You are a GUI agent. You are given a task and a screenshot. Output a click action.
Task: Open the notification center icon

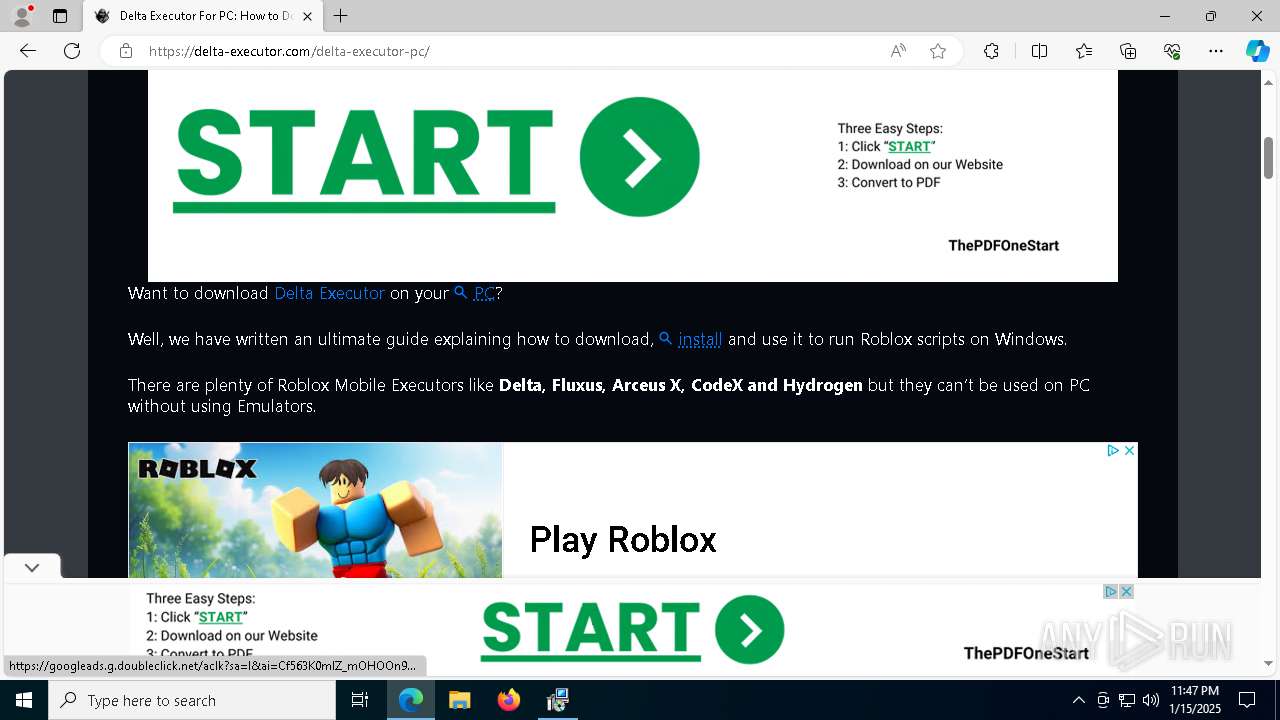click(1247, 700)
